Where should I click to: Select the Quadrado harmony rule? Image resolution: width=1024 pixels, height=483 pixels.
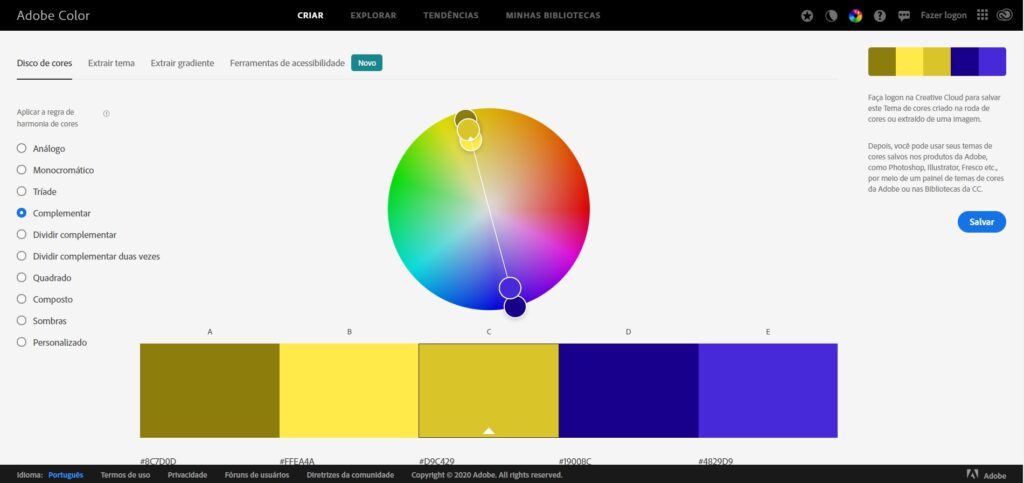click(x=44, y=278)
